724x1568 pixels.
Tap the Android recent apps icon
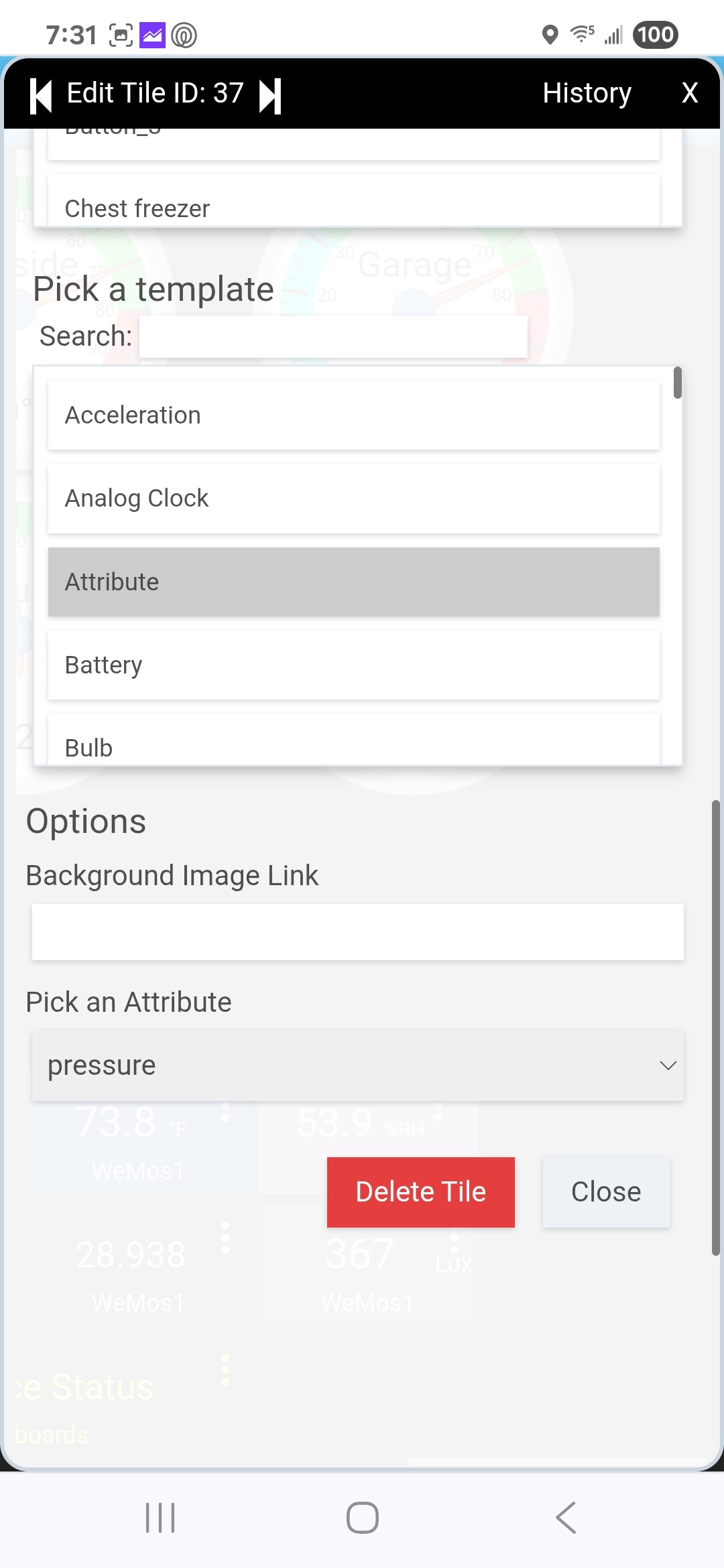click(160, 1518)
